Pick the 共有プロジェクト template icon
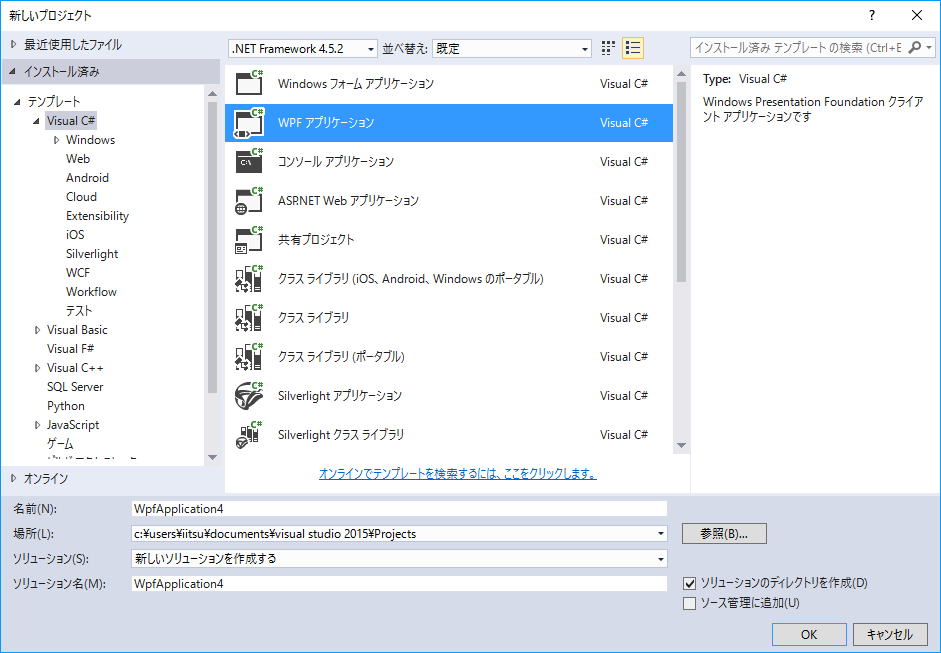This screenshot has height=653, width=941. coord(249,239)
